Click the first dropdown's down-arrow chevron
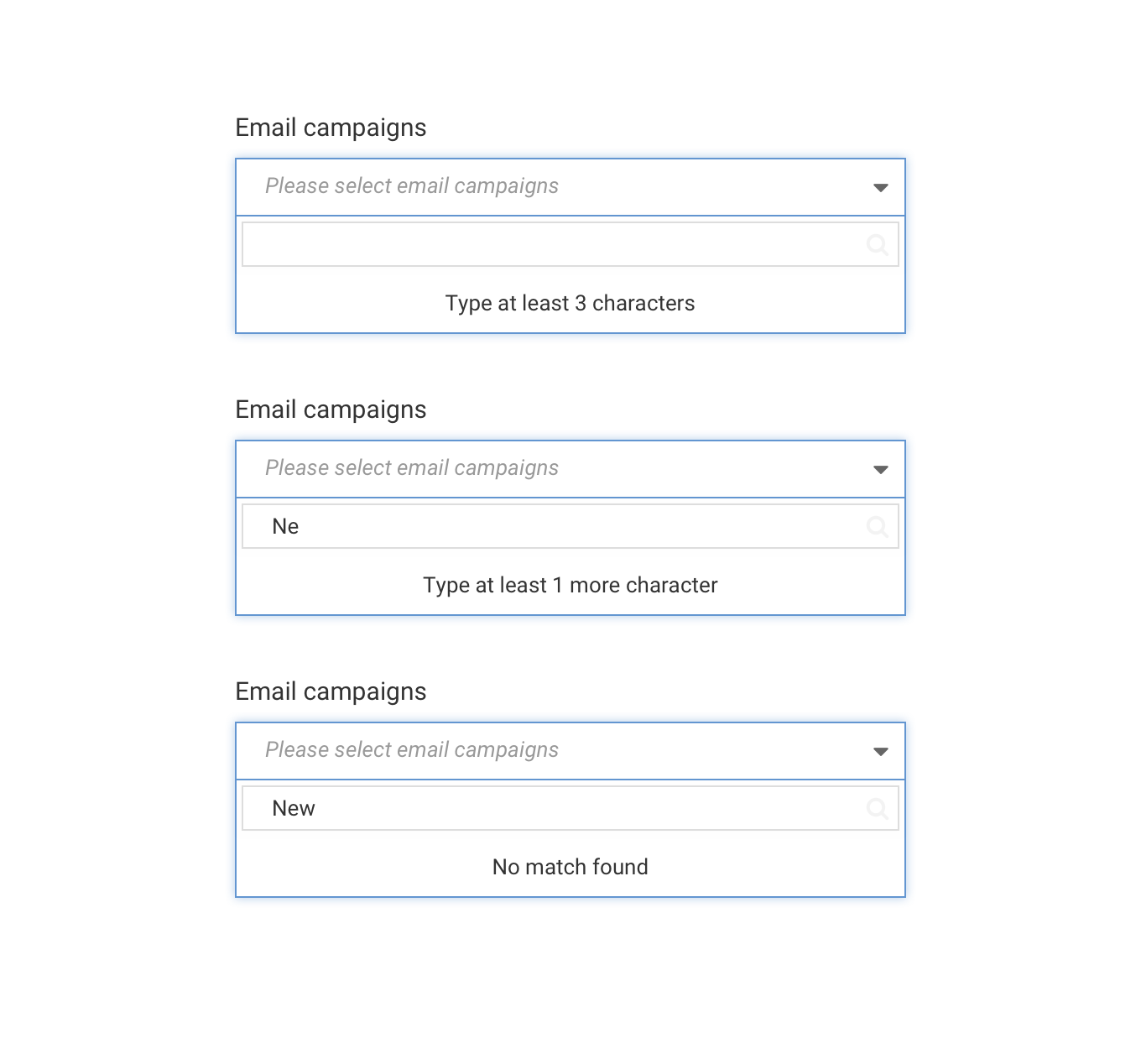Viewport: 1141px width, 1064px height. pos(881,187)
